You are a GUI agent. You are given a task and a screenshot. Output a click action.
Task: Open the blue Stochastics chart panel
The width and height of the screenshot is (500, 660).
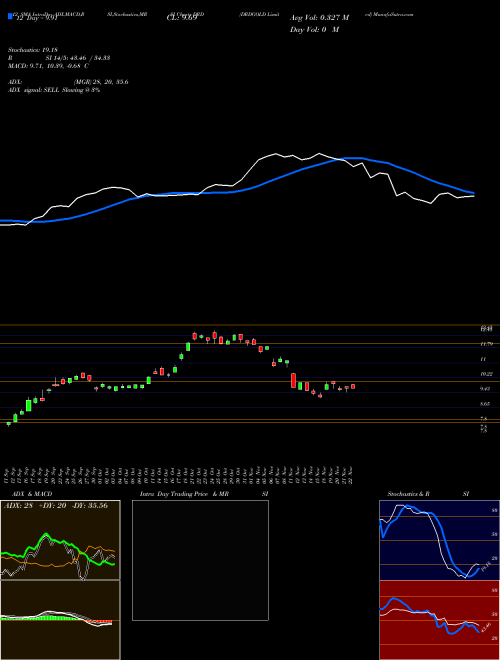click(439, 540)
